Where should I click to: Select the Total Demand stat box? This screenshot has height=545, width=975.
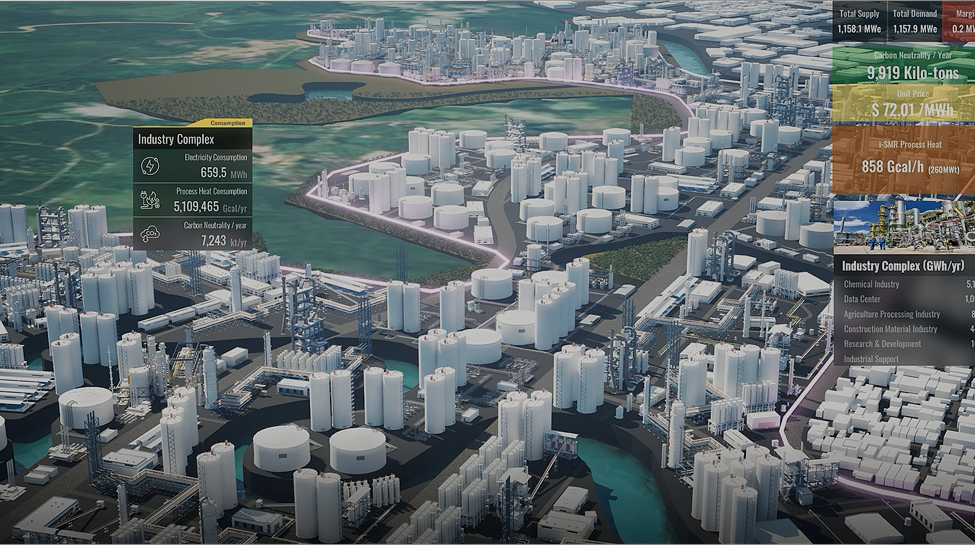(x=914, y=21)
